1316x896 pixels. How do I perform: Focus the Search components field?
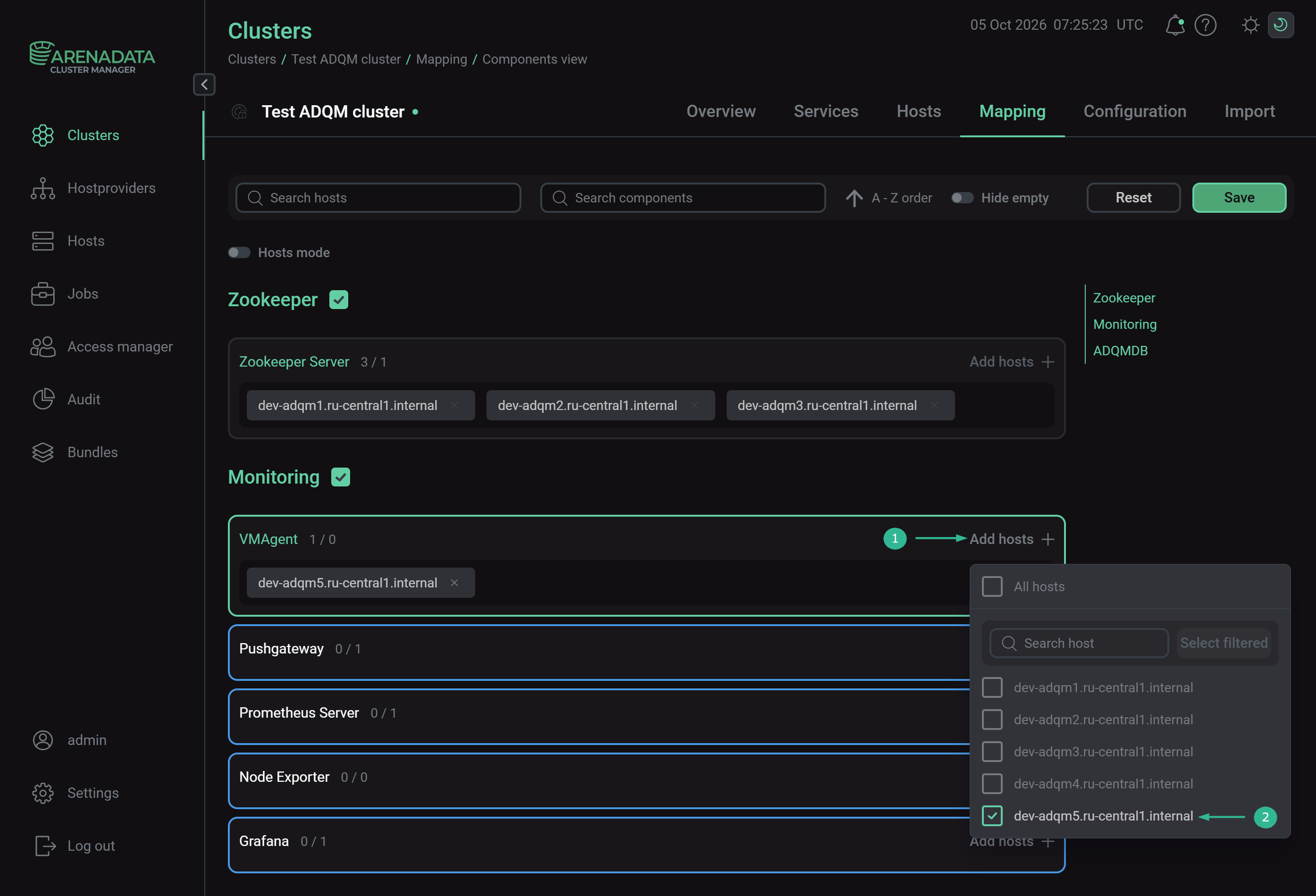point(683,198)
